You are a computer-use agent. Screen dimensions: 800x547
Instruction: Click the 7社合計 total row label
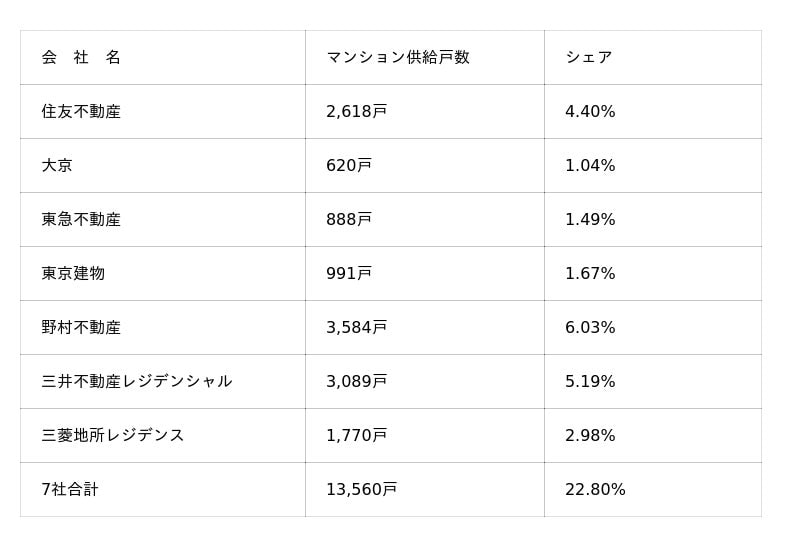[70, 490]
